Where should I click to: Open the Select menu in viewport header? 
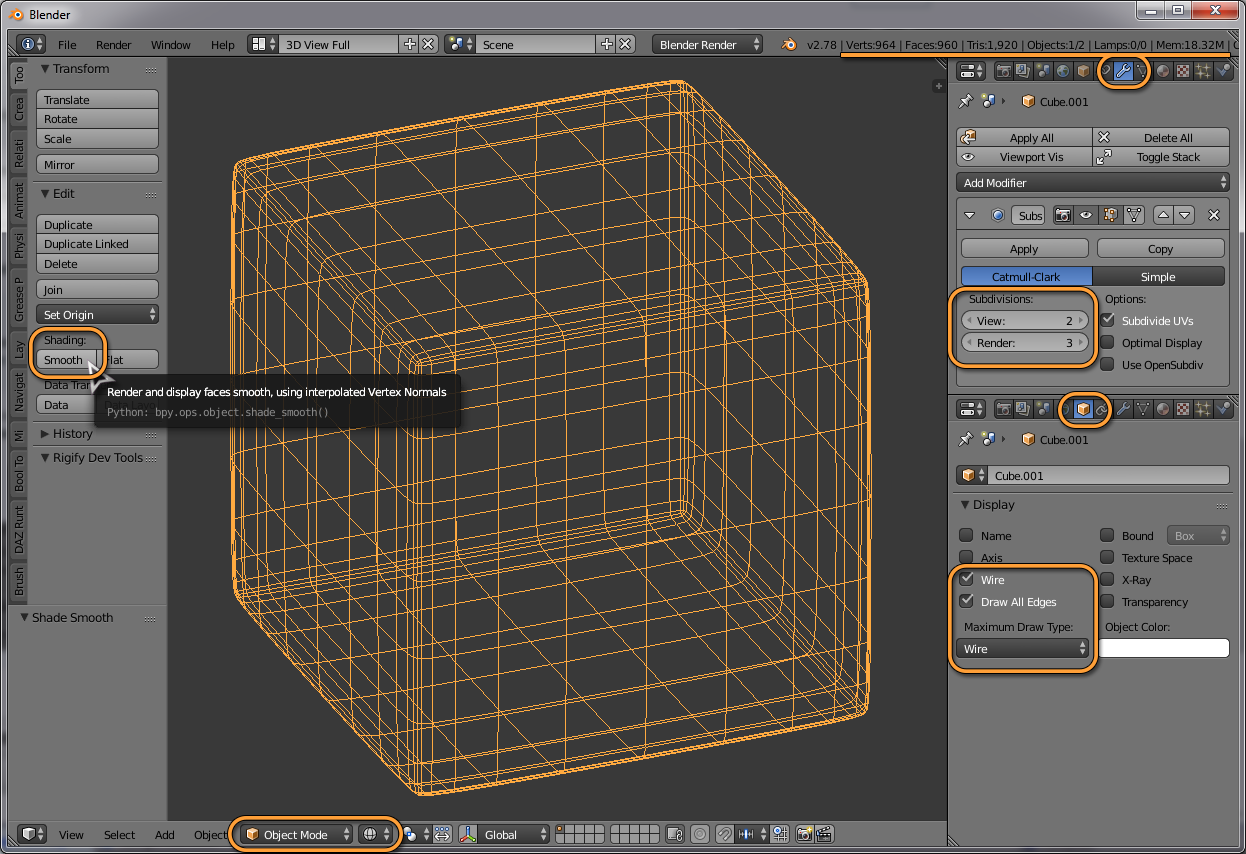tap(119, 835)
